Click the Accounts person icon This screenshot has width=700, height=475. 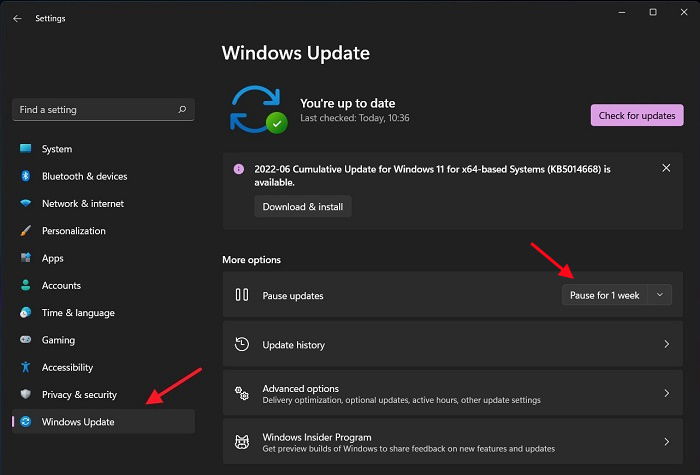[25, 285]
